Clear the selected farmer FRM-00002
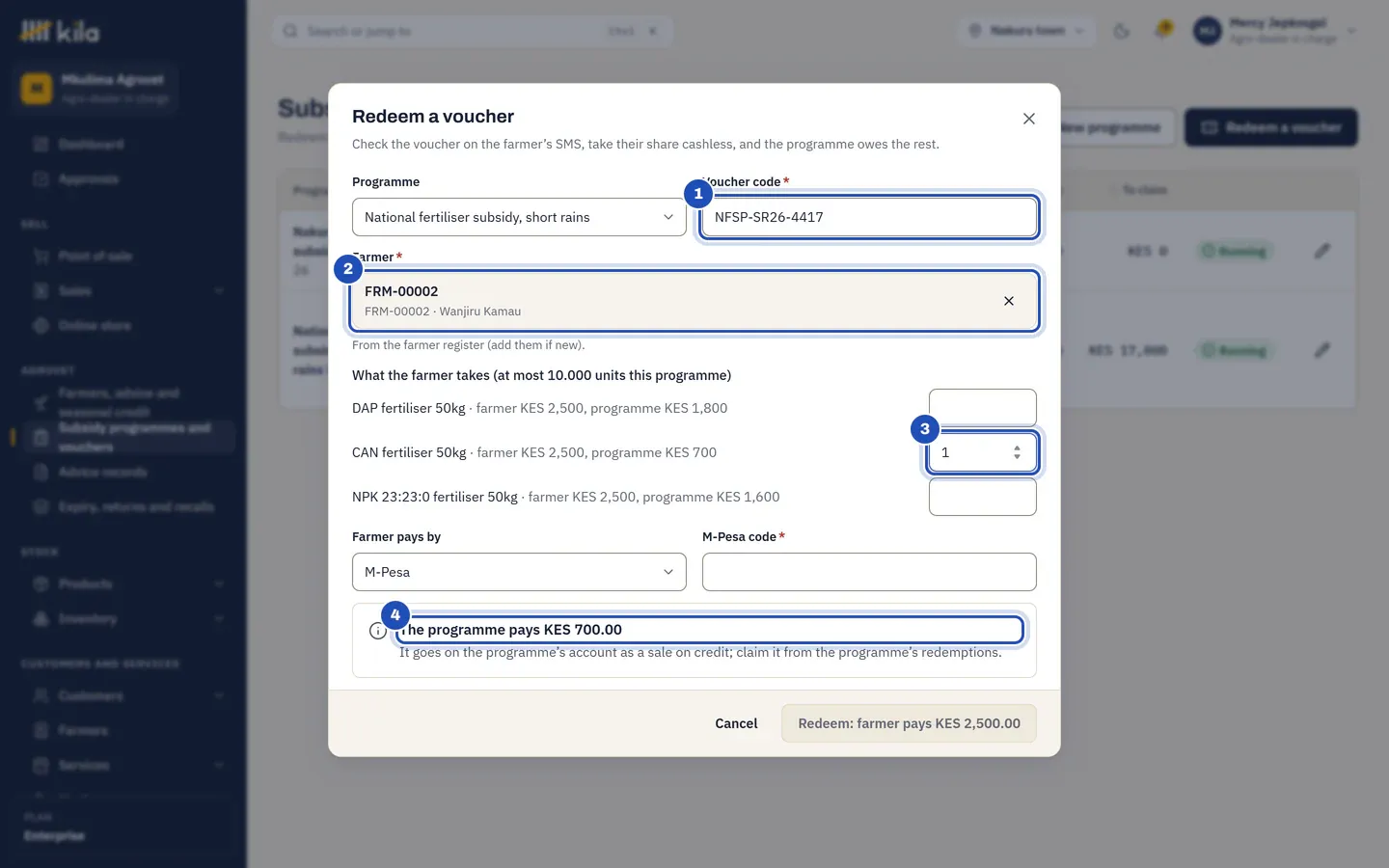 coord(1009,301)
